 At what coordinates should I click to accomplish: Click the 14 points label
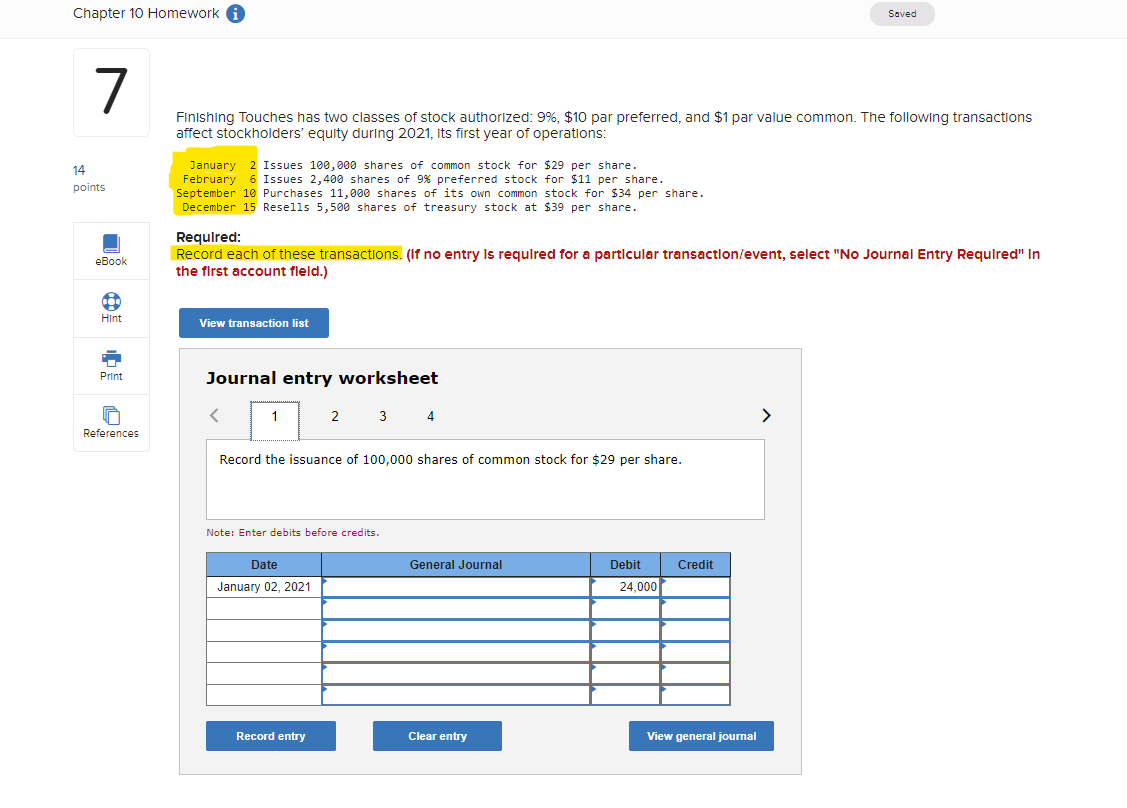tap(88, 178)
